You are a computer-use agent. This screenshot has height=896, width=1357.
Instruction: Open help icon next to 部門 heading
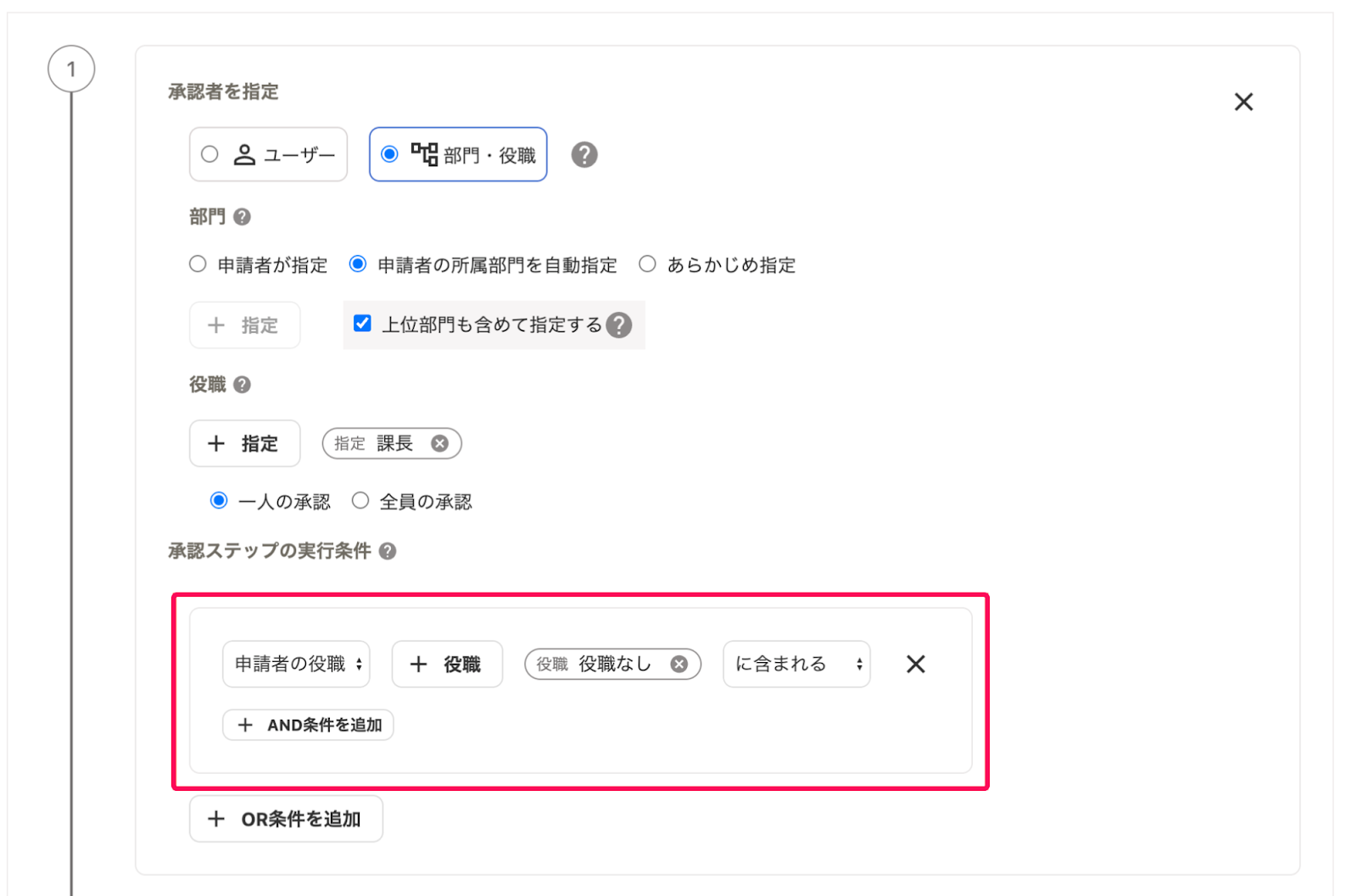coord(242,217)
